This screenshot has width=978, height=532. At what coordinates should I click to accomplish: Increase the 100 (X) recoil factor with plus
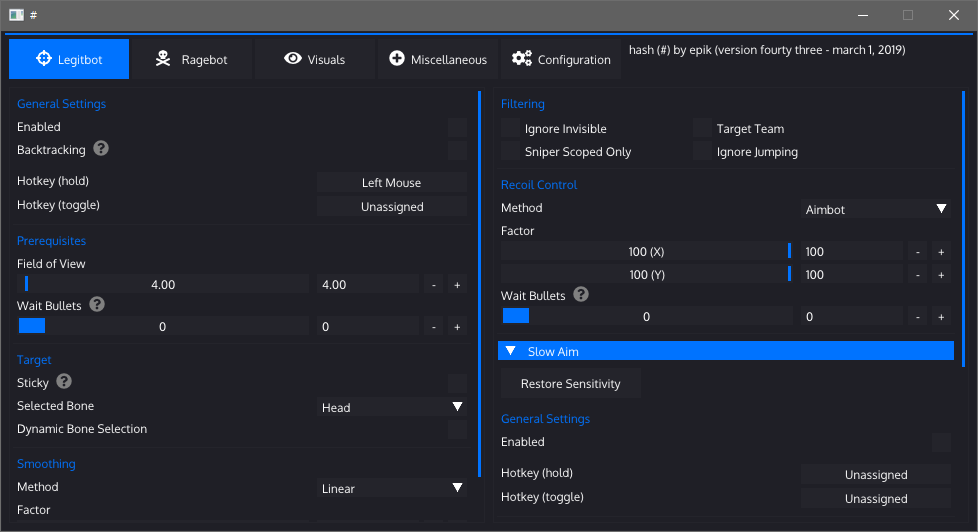[940, 252]
